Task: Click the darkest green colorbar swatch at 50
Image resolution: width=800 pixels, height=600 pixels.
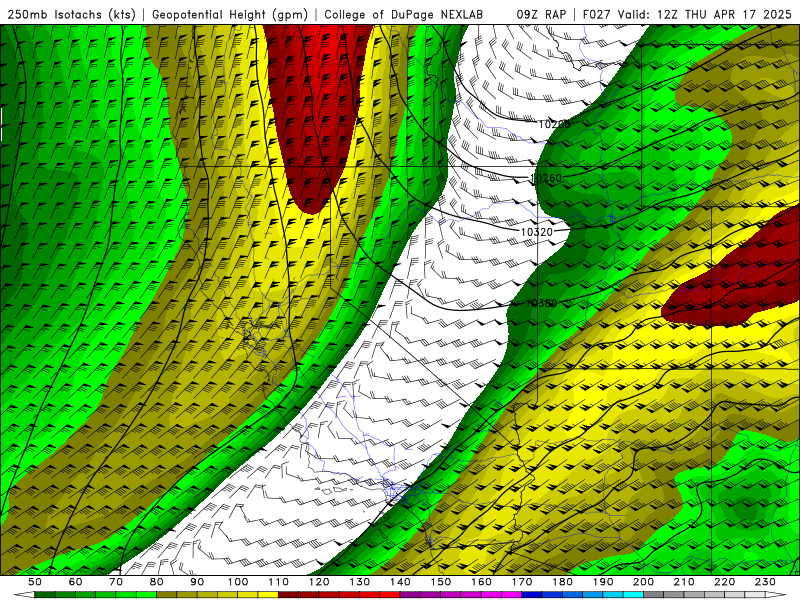Action: click(45, 594)
